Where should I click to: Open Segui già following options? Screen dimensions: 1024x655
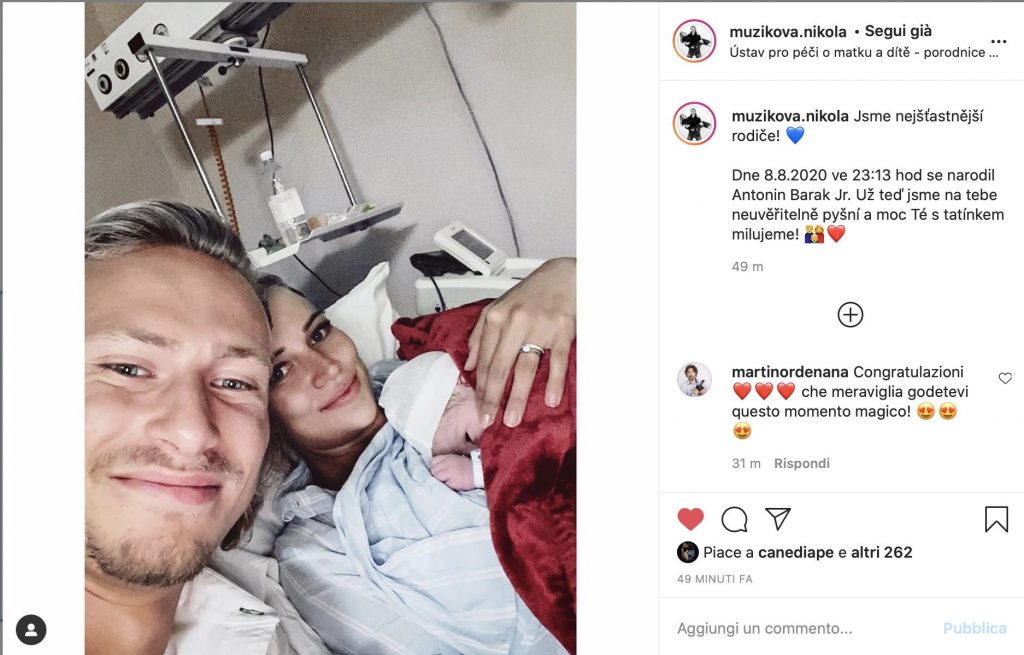898,31
